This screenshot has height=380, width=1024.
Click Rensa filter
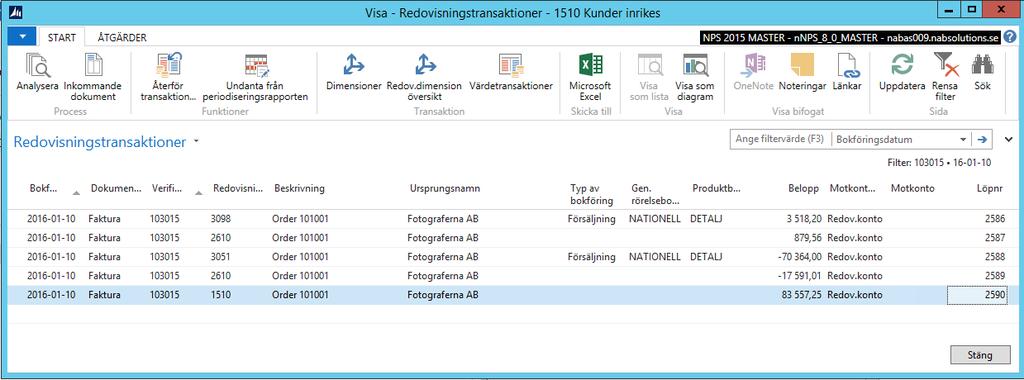945,77
